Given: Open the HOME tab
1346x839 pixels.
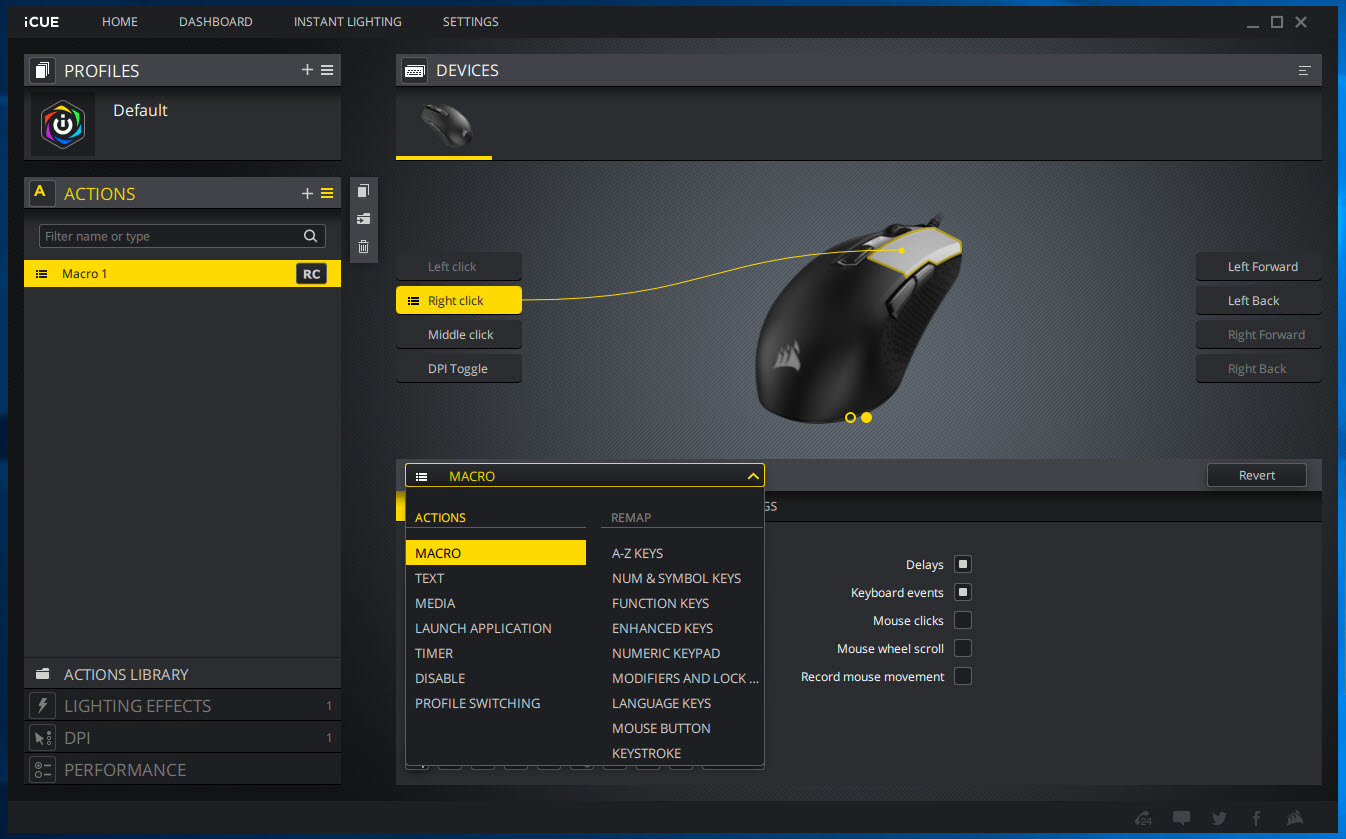Looking at the screenshot, I should pos(120,21).
